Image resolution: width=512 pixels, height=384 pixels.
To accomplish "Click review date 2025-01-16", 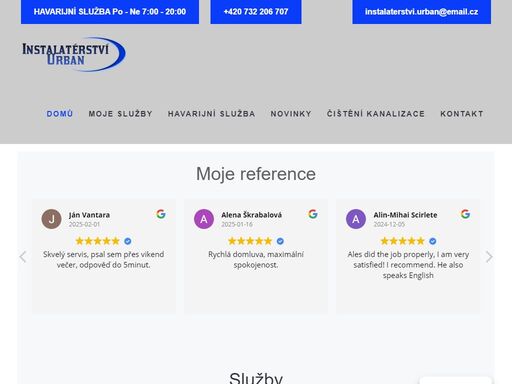I will [x=237, y=224].
